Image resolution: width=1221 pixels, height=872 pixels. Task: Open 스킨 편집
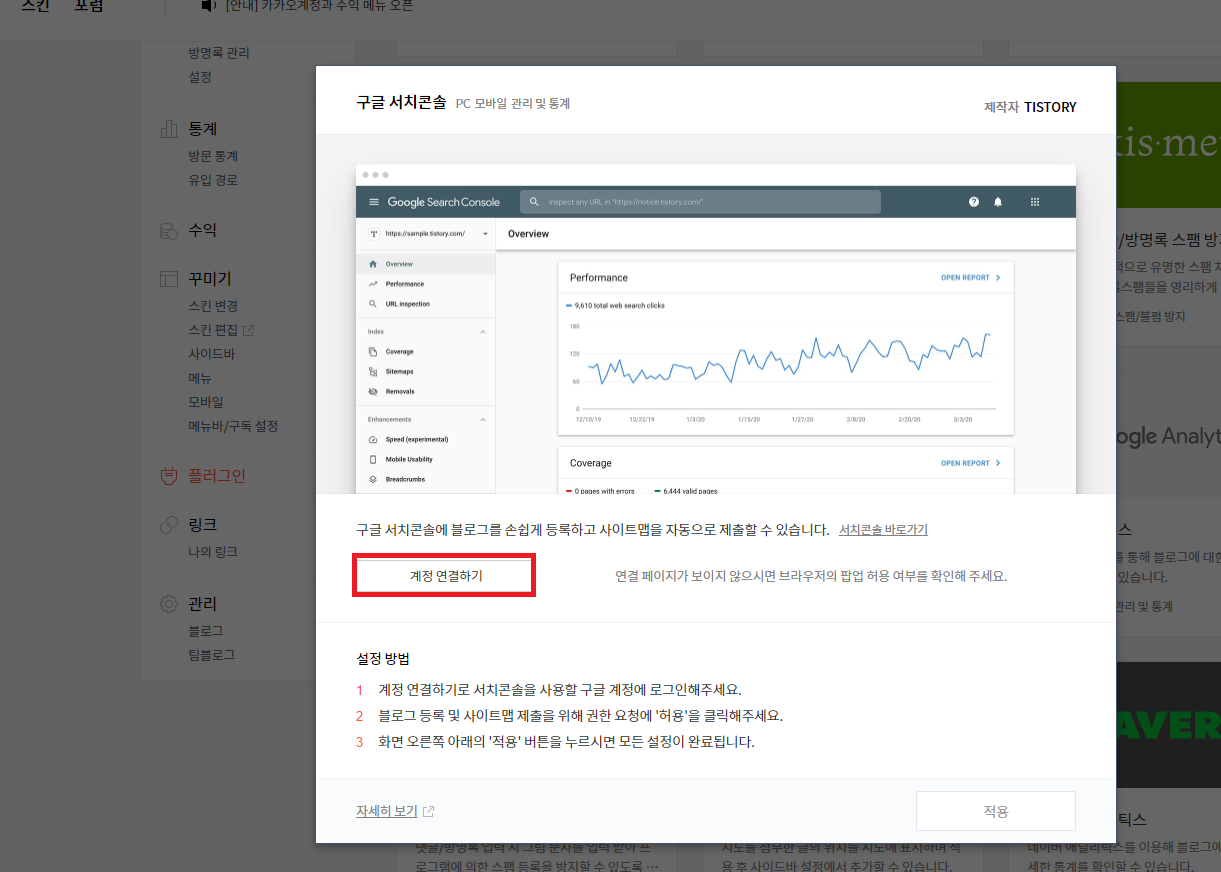coord(213,330)
